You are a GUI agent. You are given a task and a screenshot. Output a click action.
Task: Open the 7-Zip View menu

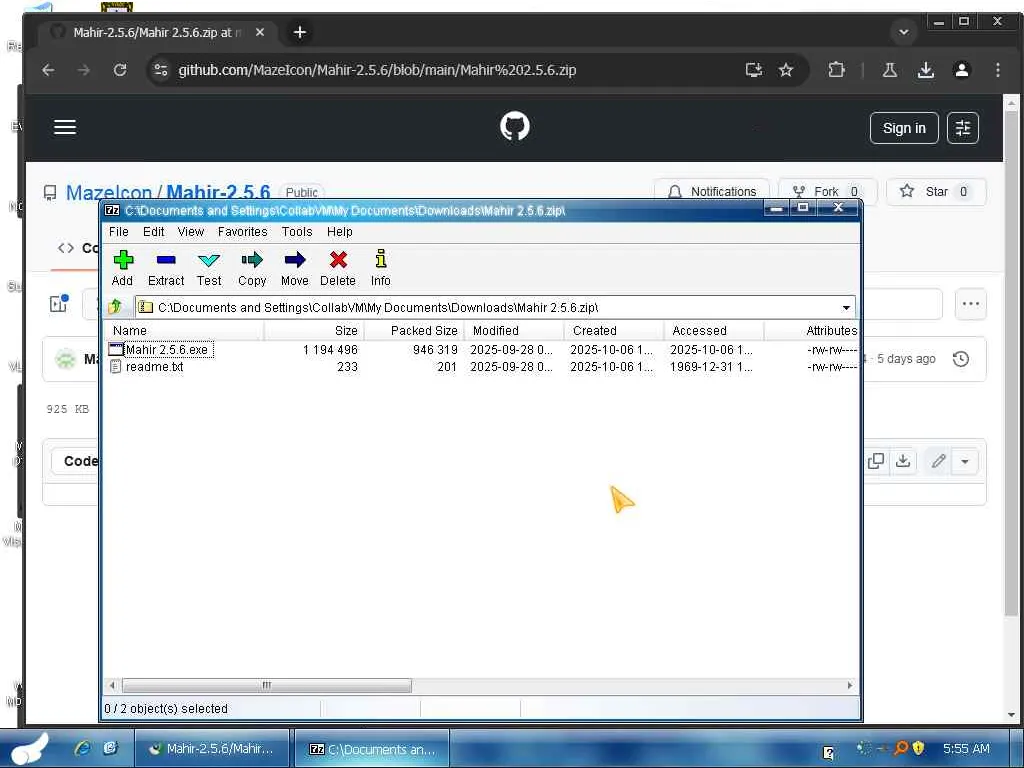click(191, 232)
